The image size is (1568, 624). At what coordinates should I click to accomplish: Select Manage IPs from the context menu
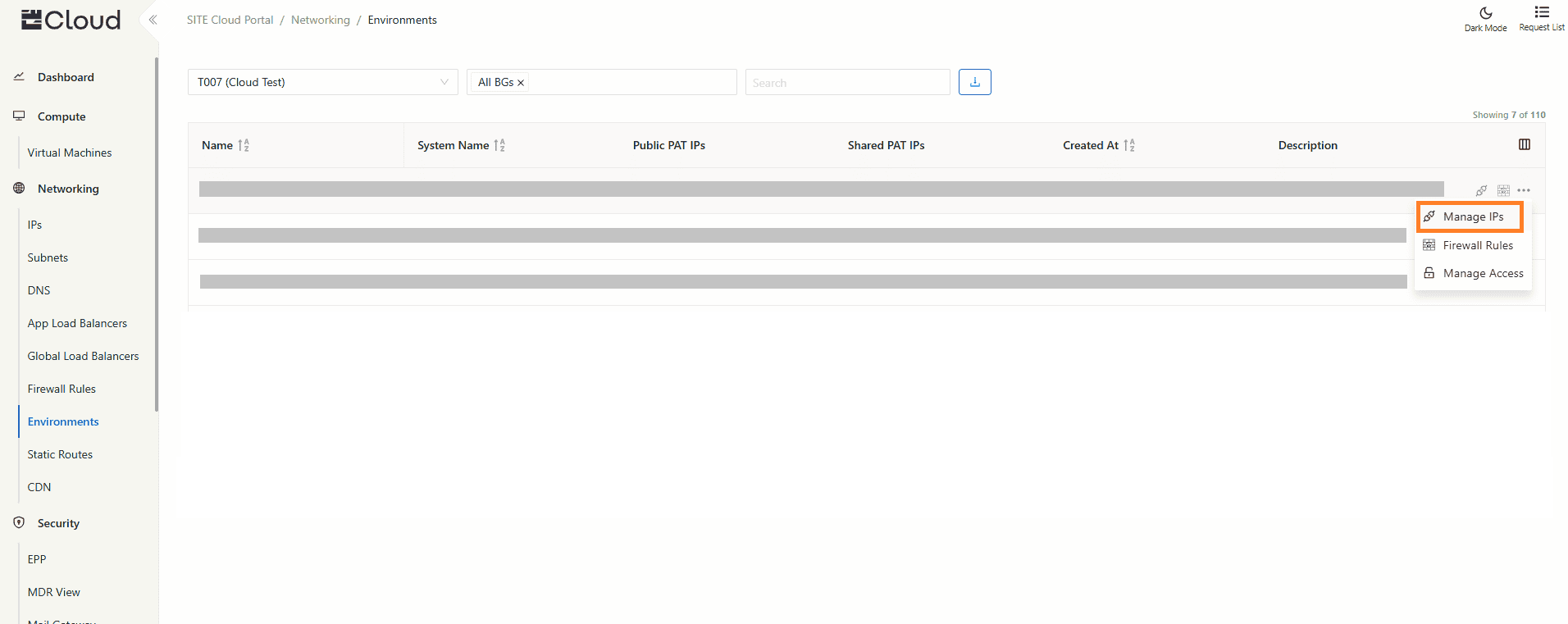point(1472,216)
